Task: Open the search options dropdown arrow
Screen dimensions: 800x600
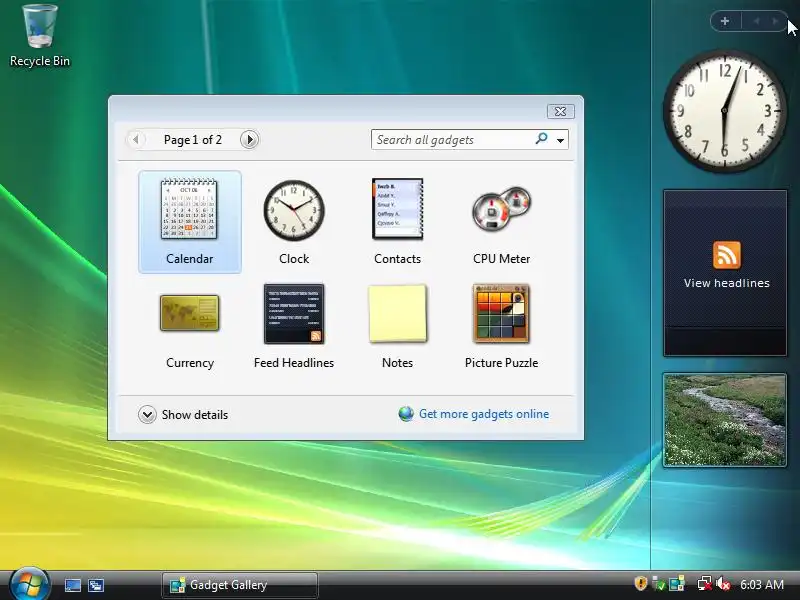Action: pyautogui.click(x=560, y=140)
